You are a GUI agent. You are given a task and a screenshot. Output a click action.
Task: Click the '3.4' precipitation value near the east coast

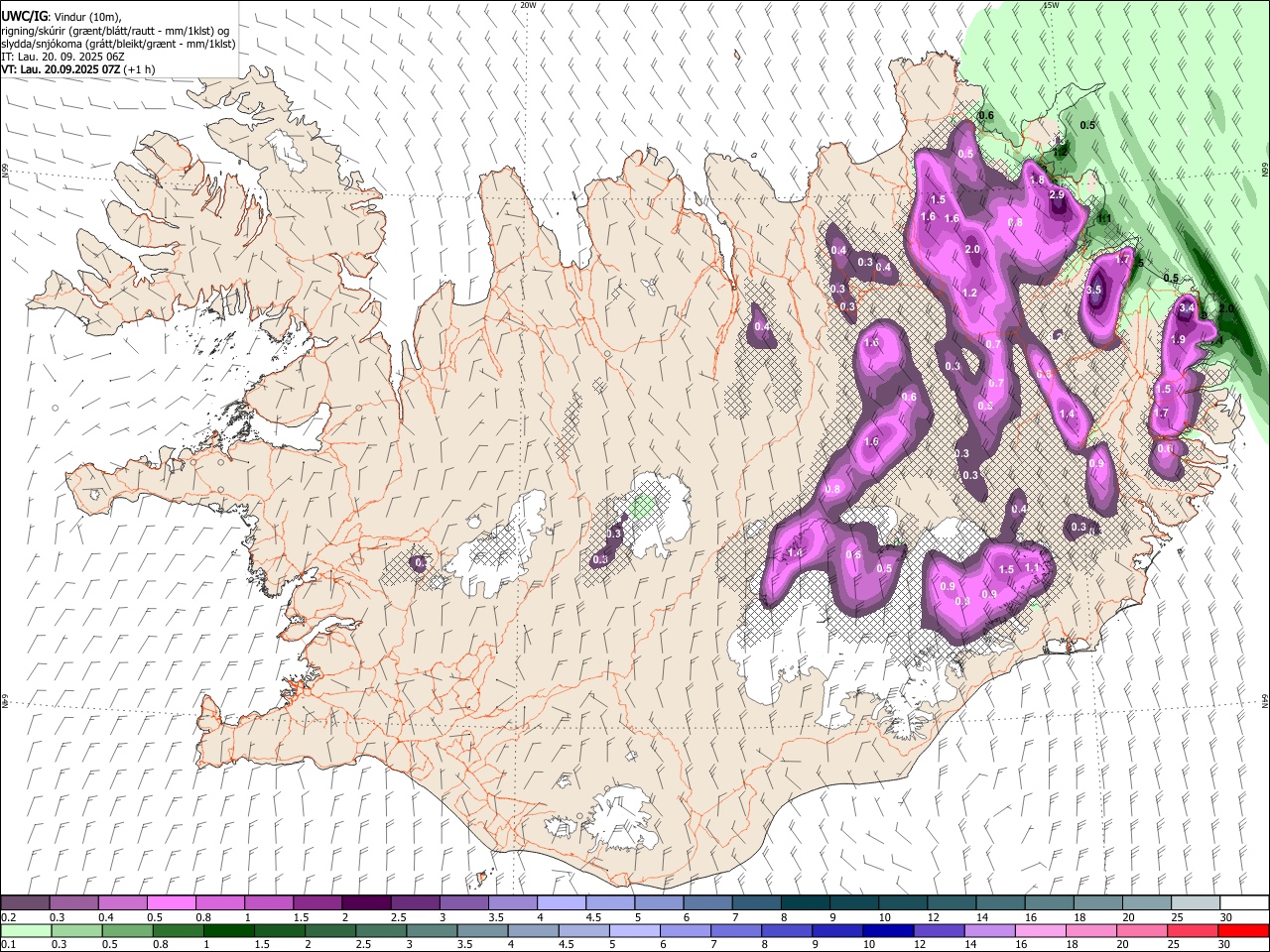[1187, 308]
